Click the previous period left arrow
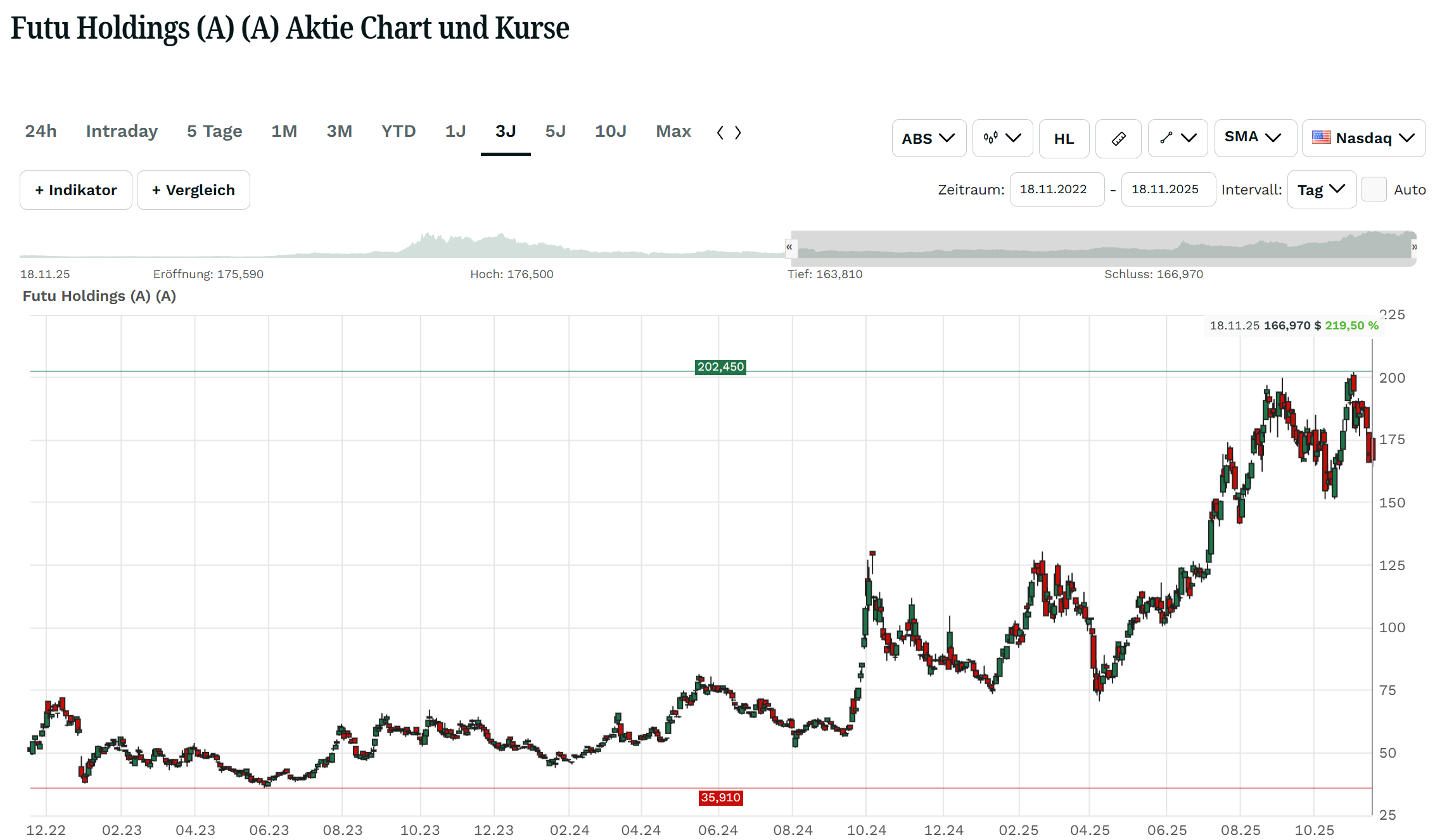The height and width of the screenshot is (840, 1435). pyautogui.click(x=720, y=132)
